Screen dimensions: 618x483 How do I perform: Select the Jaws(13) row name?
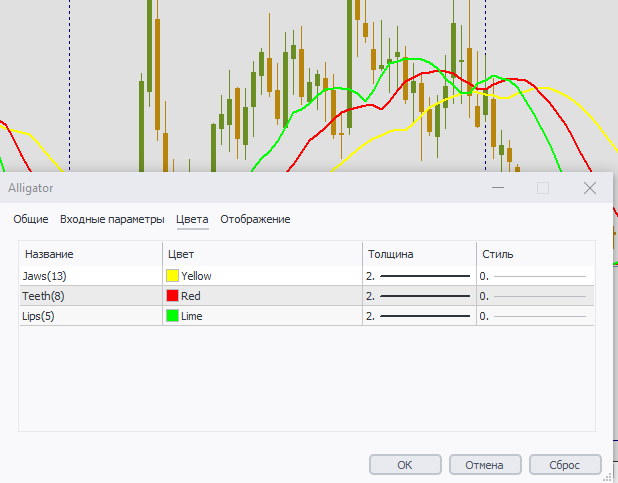click(44, 275)
